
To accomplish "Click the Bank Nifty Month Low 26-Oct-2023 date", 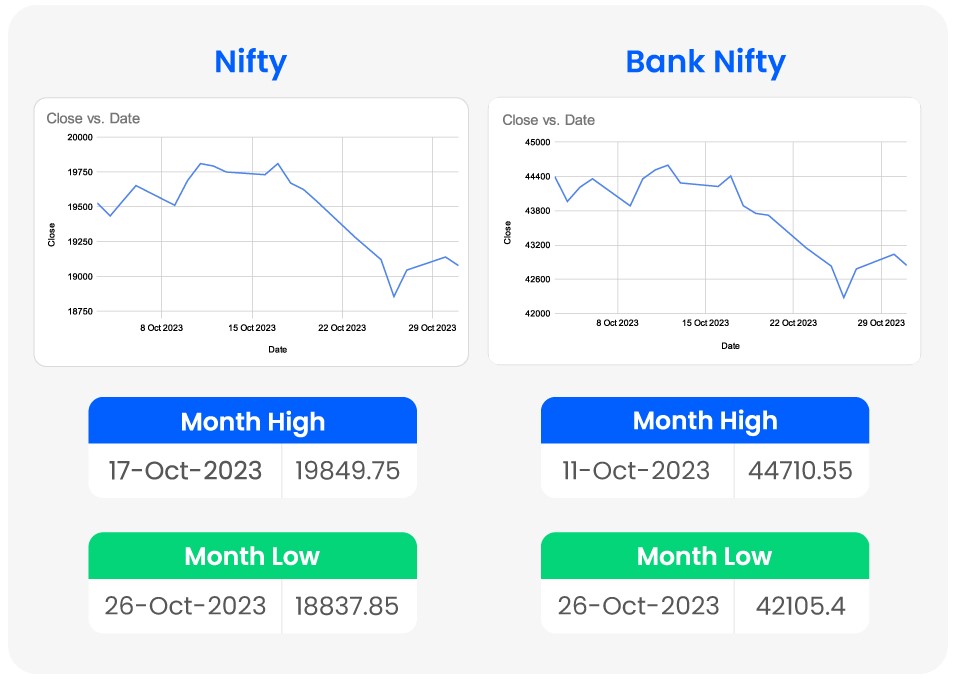I will [x=638, y=606].
